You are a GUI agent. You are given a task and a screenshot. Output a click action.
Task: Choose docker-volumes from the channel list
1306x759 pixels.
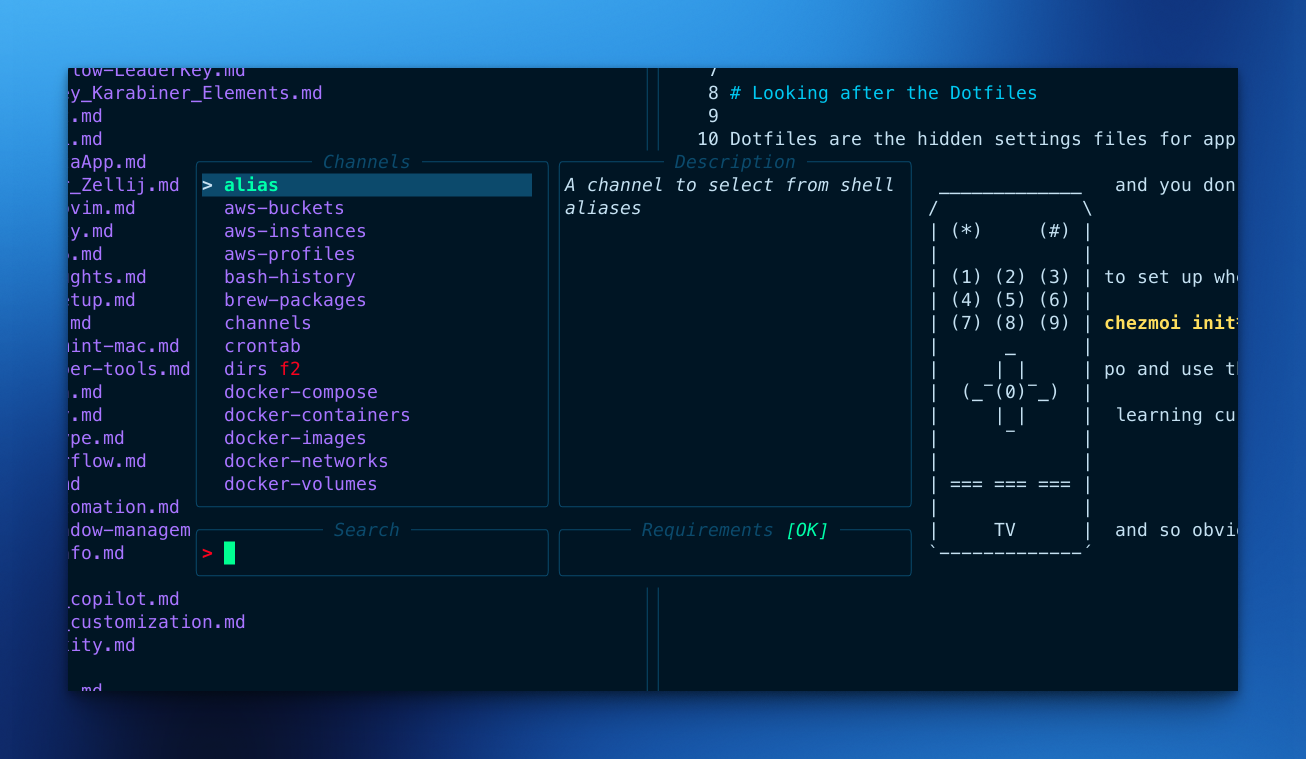[x=300, y=484]
